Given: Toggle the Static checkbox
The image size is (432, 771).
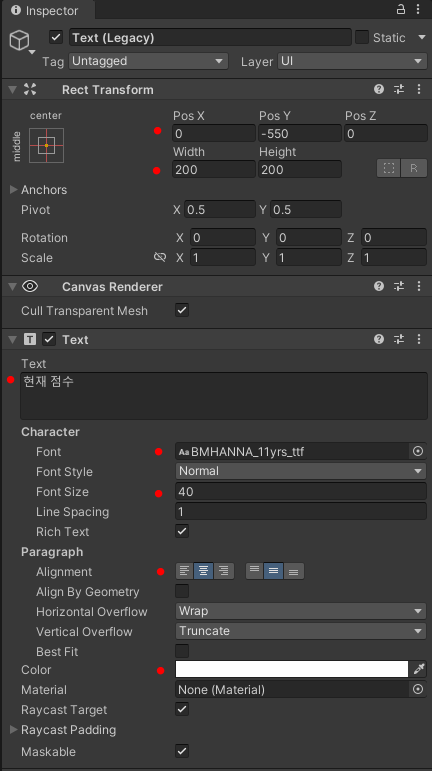Looking at the screenshot, I should [x=362, y=37].
